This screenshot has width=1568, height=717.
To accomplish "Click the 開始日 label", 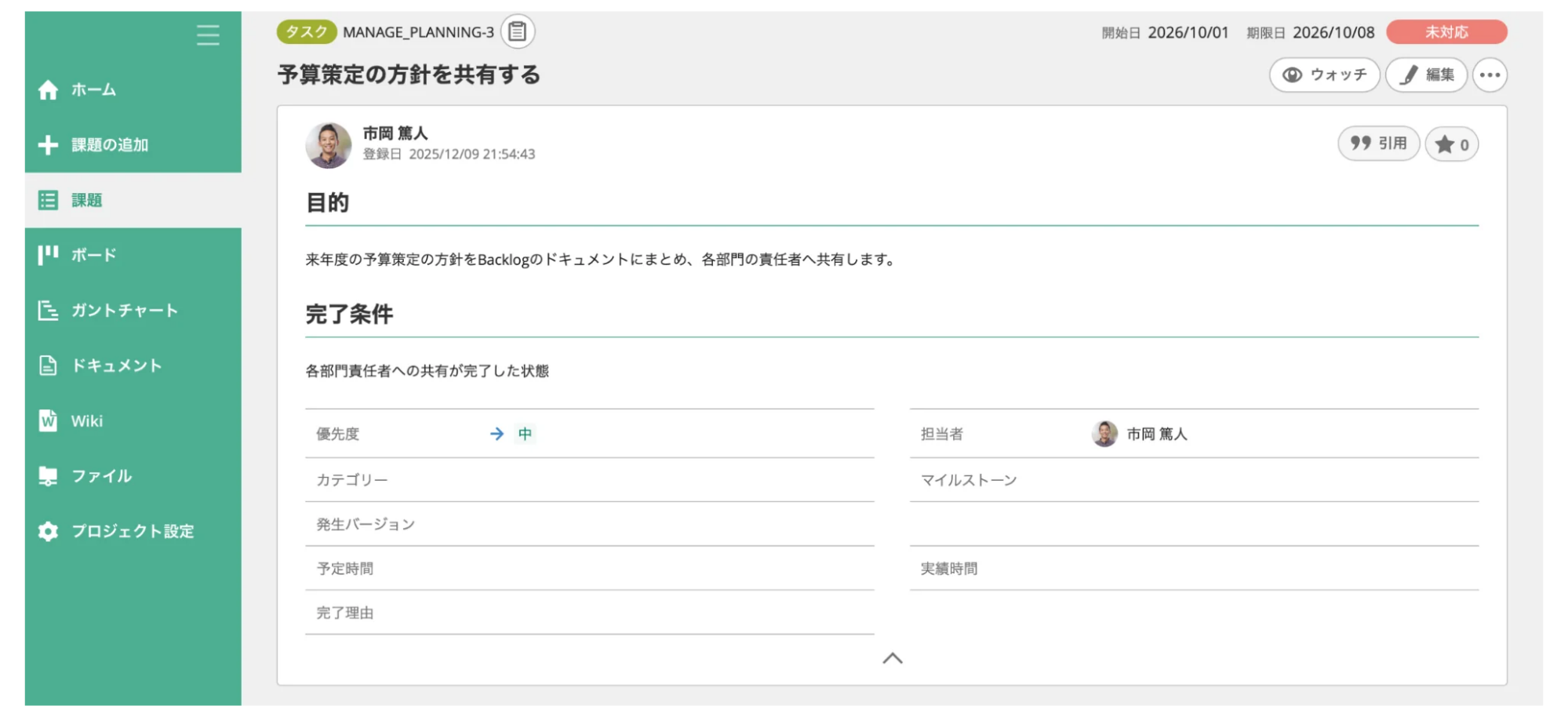I will (x=1121, y=33).
